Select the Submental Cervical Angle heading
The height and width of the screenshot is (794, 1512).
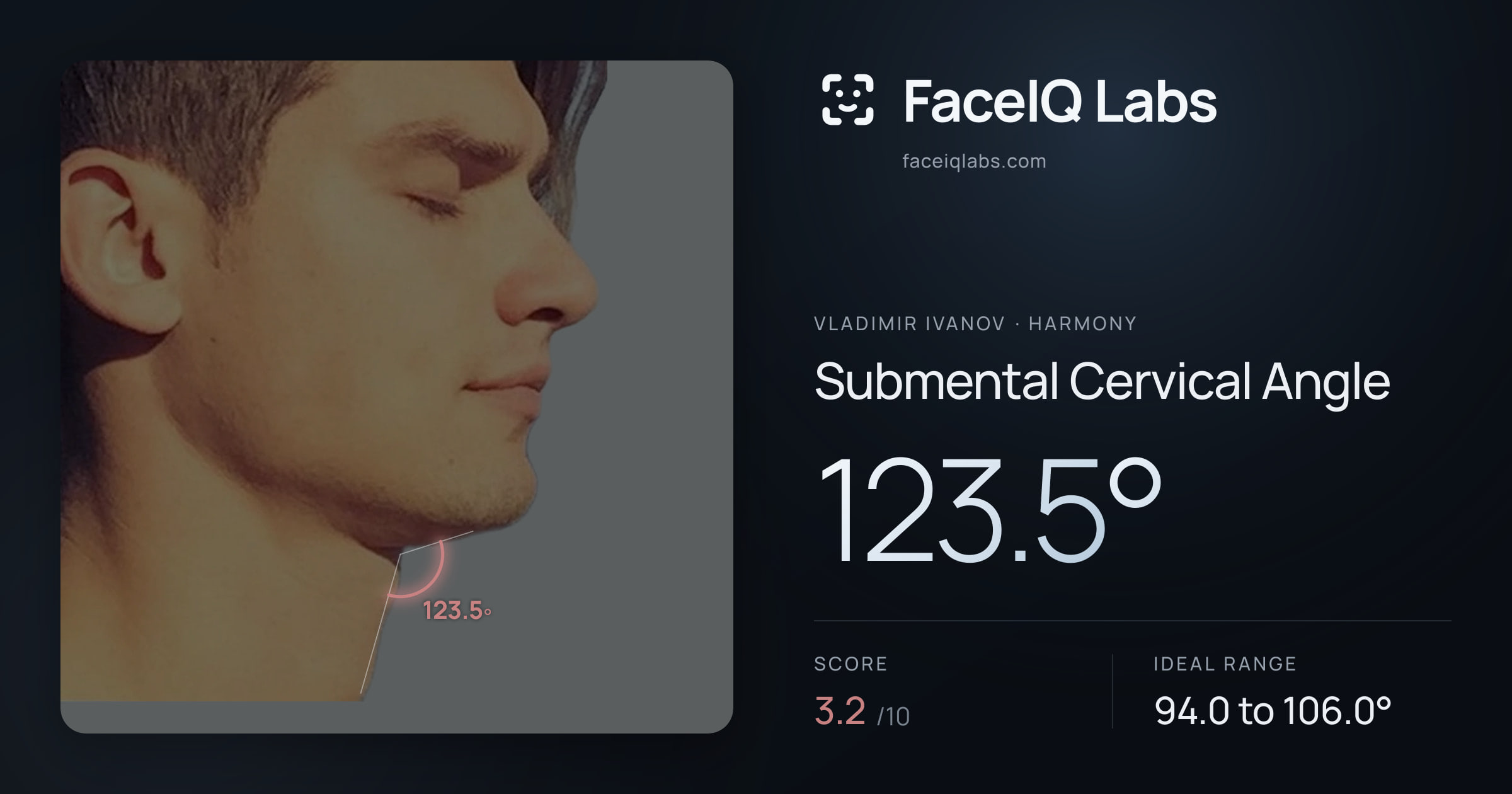tap(1102, 382)
